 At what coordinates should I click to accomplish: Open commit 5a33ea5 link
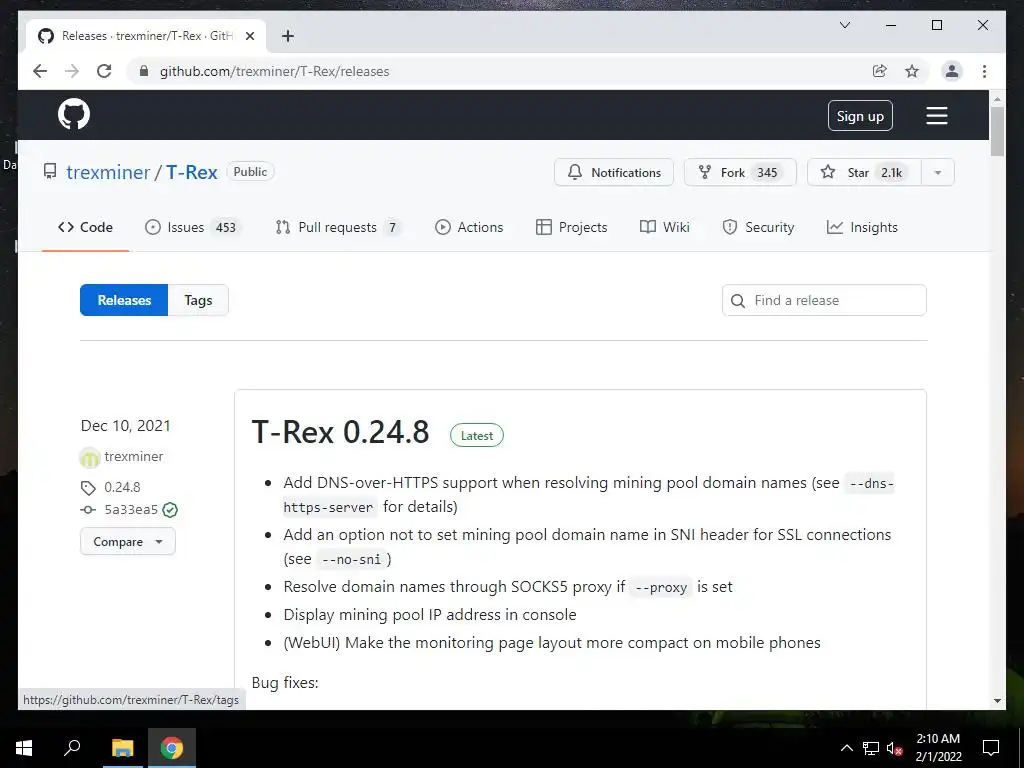[x=131, y=510]
